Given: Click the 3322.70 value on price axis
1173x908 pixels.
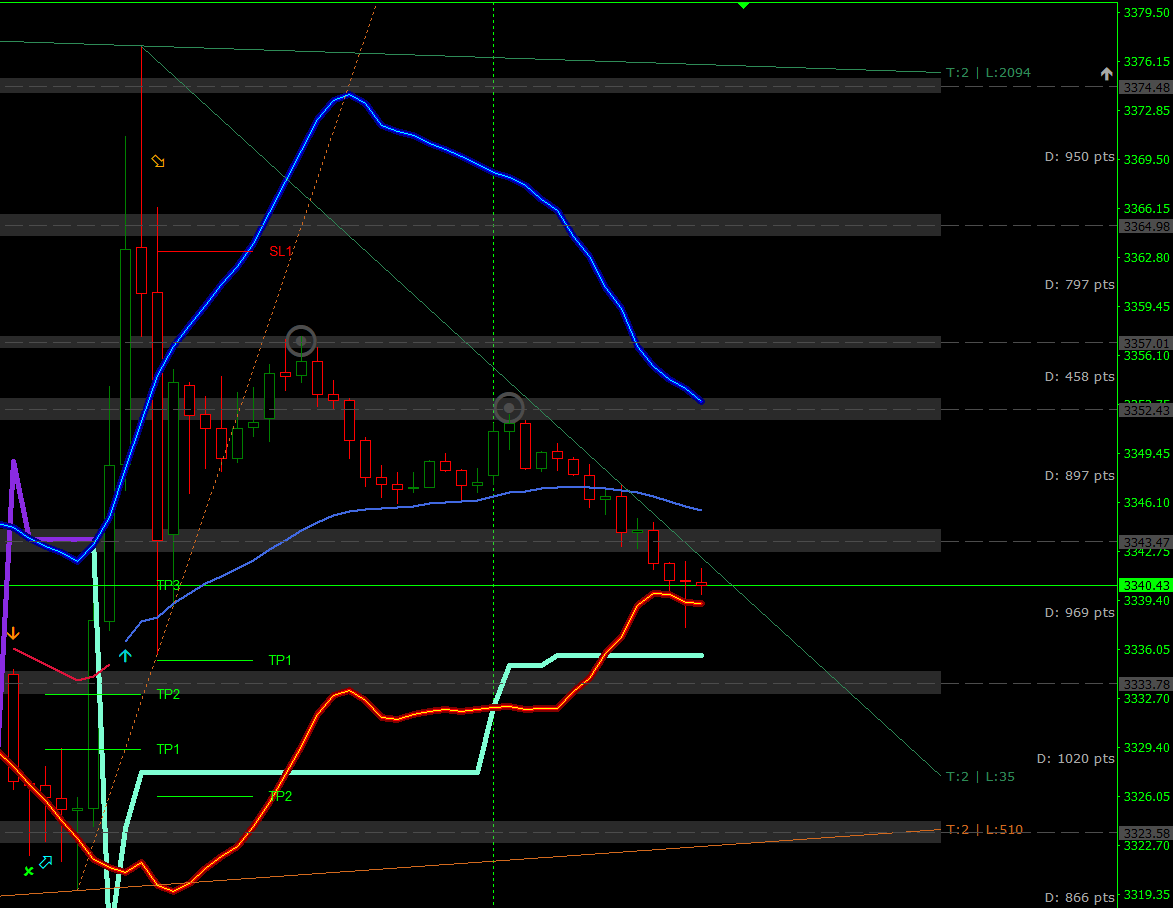Looking at the screenshot, I should [x=1147, y=846].
